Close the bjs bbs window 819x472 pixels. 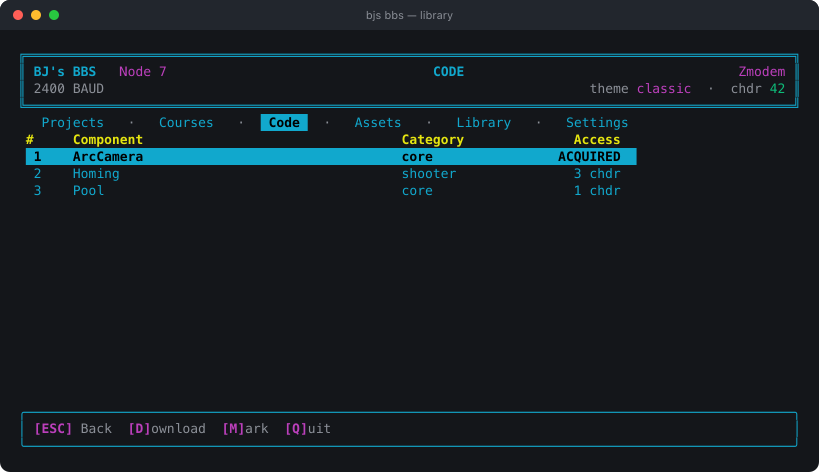pyautogui.click(x=18, y=15)
